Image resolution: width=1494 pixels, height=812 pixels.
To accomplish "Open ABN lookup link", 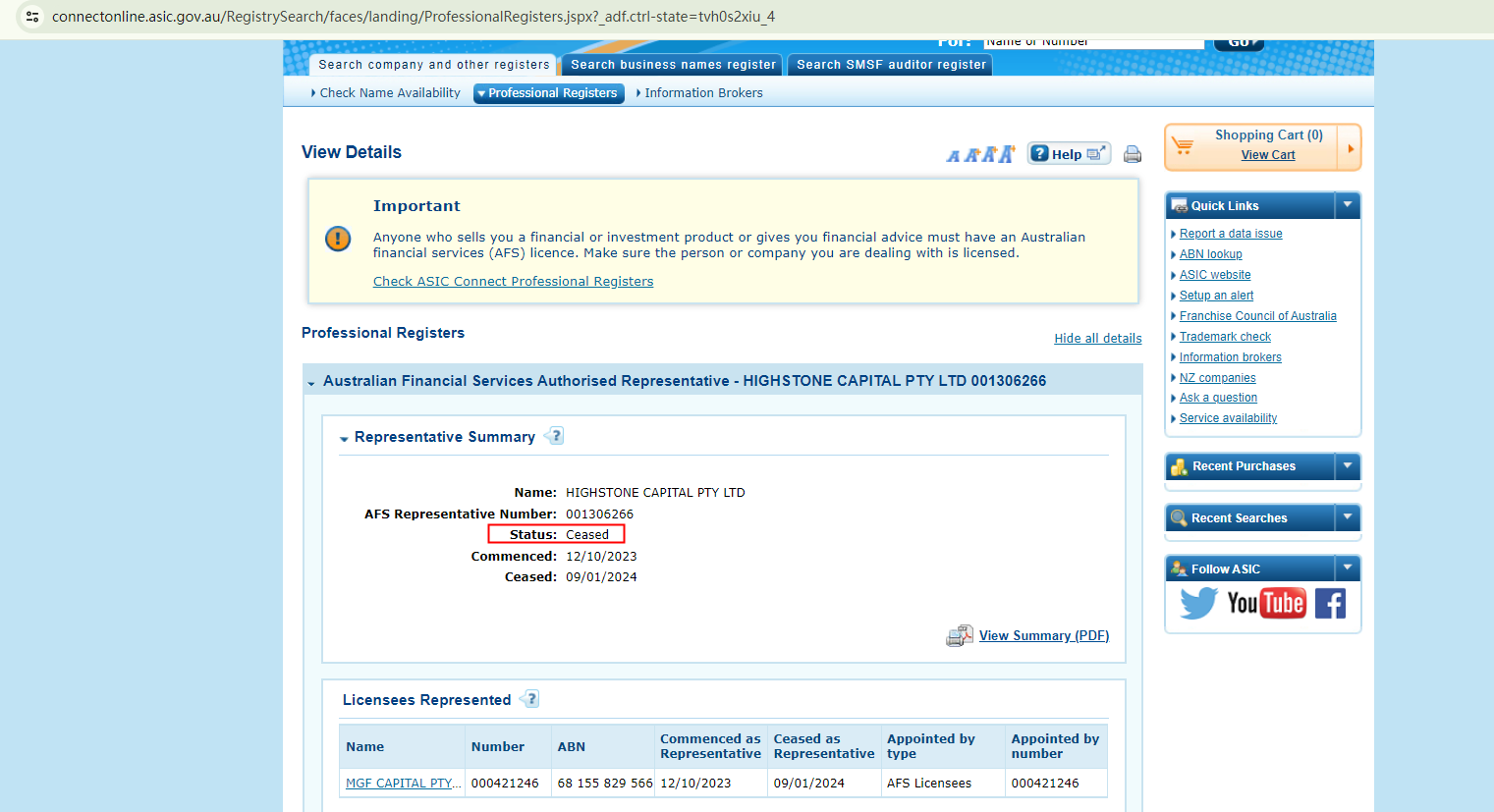I will [x=1211, y=254].
